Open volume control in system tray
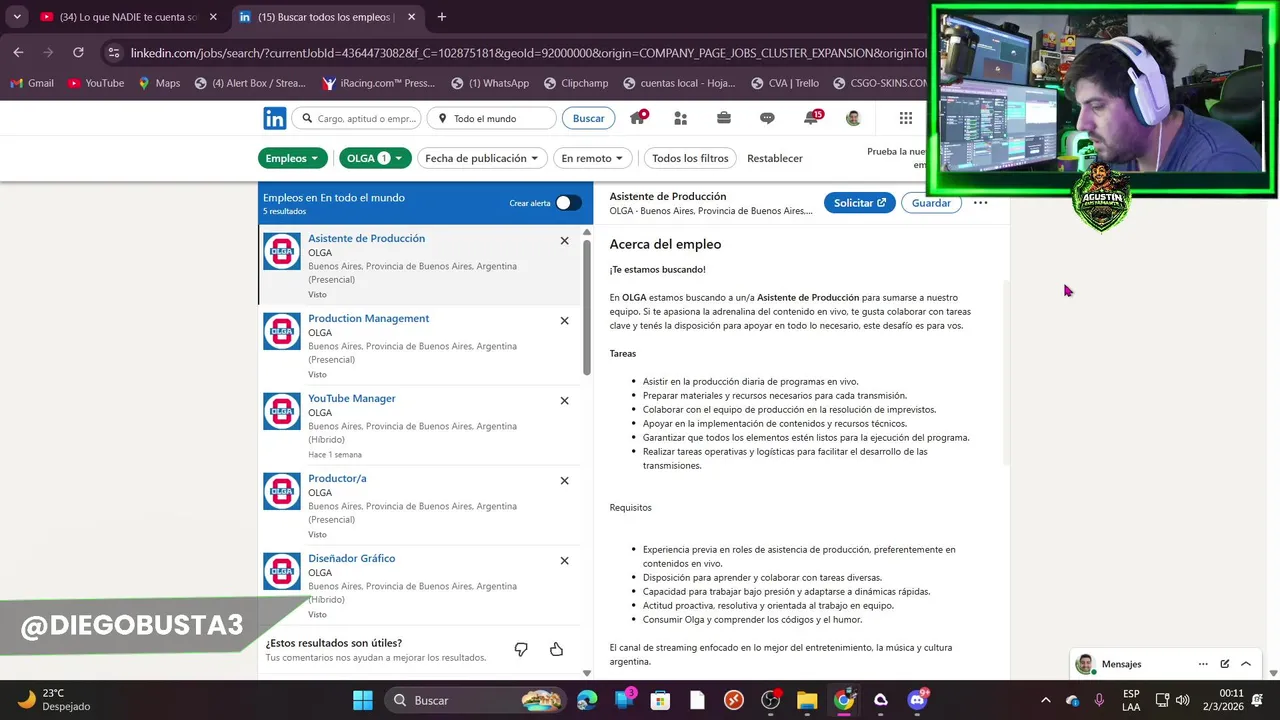Image resolution: width=1280 pixels, height=720 pixels. click(1183, 700)
